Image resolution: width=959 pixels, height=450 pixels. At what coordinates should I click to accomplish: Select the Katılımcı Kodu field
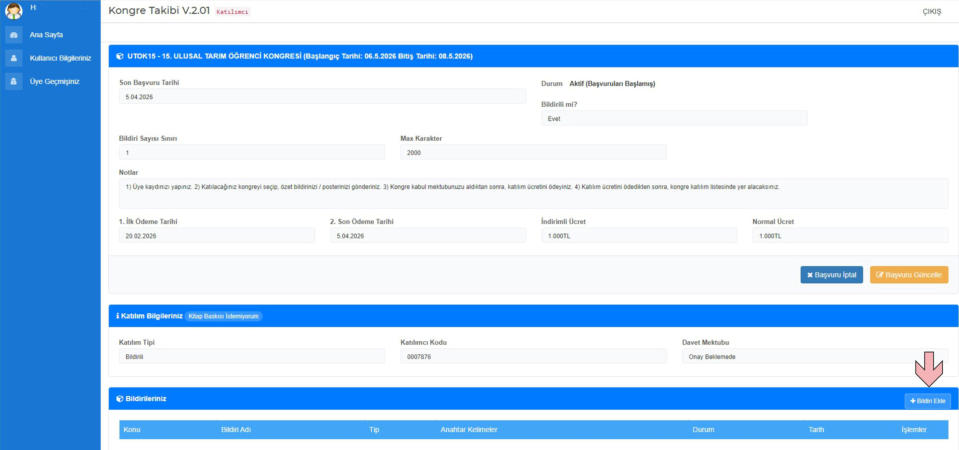pyautogui.click(x=533, y=356)
